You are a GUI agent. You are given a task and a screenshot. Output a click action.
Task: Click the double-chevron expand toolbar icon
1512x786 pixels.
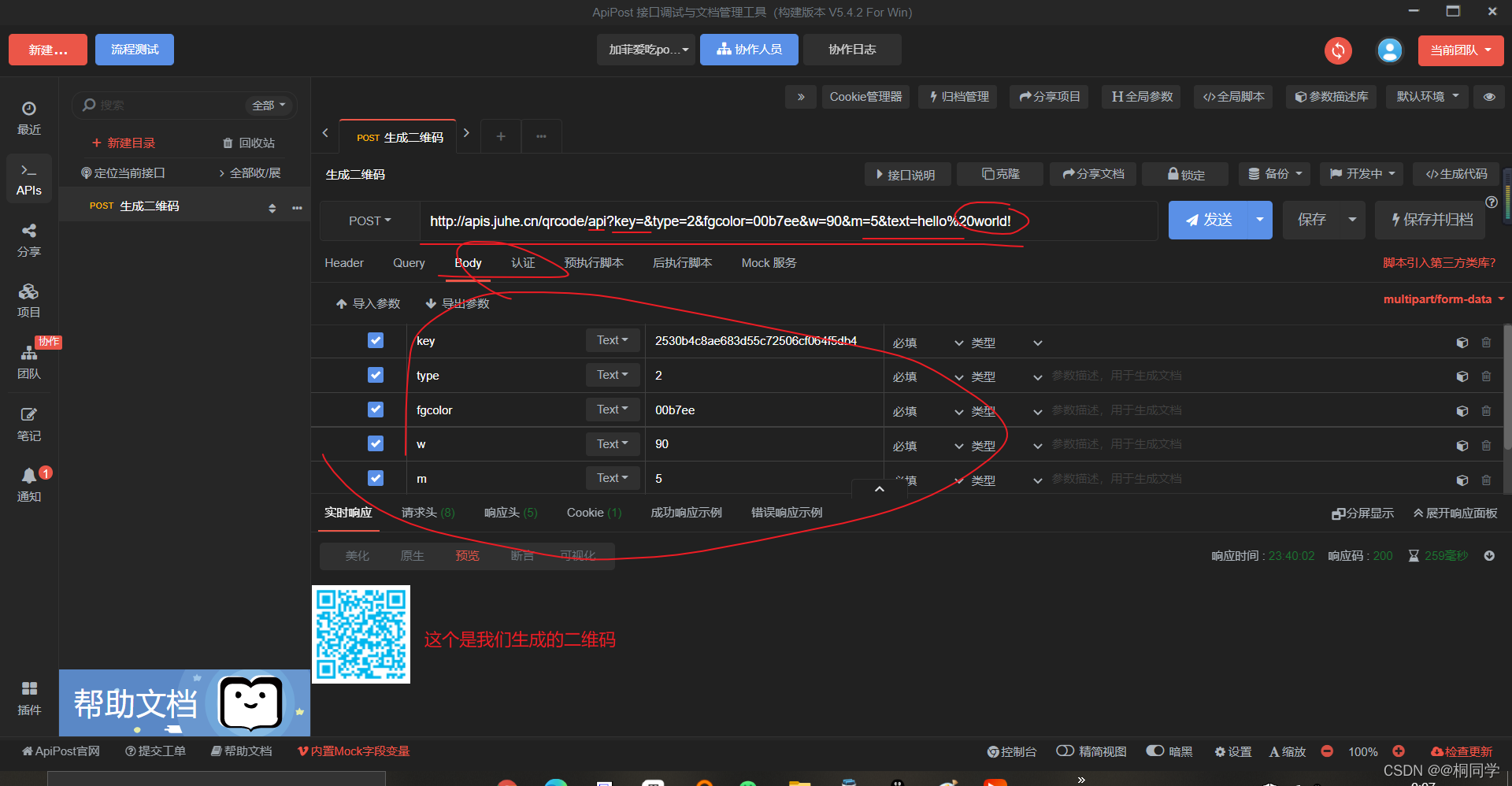(x=801, y=97)
